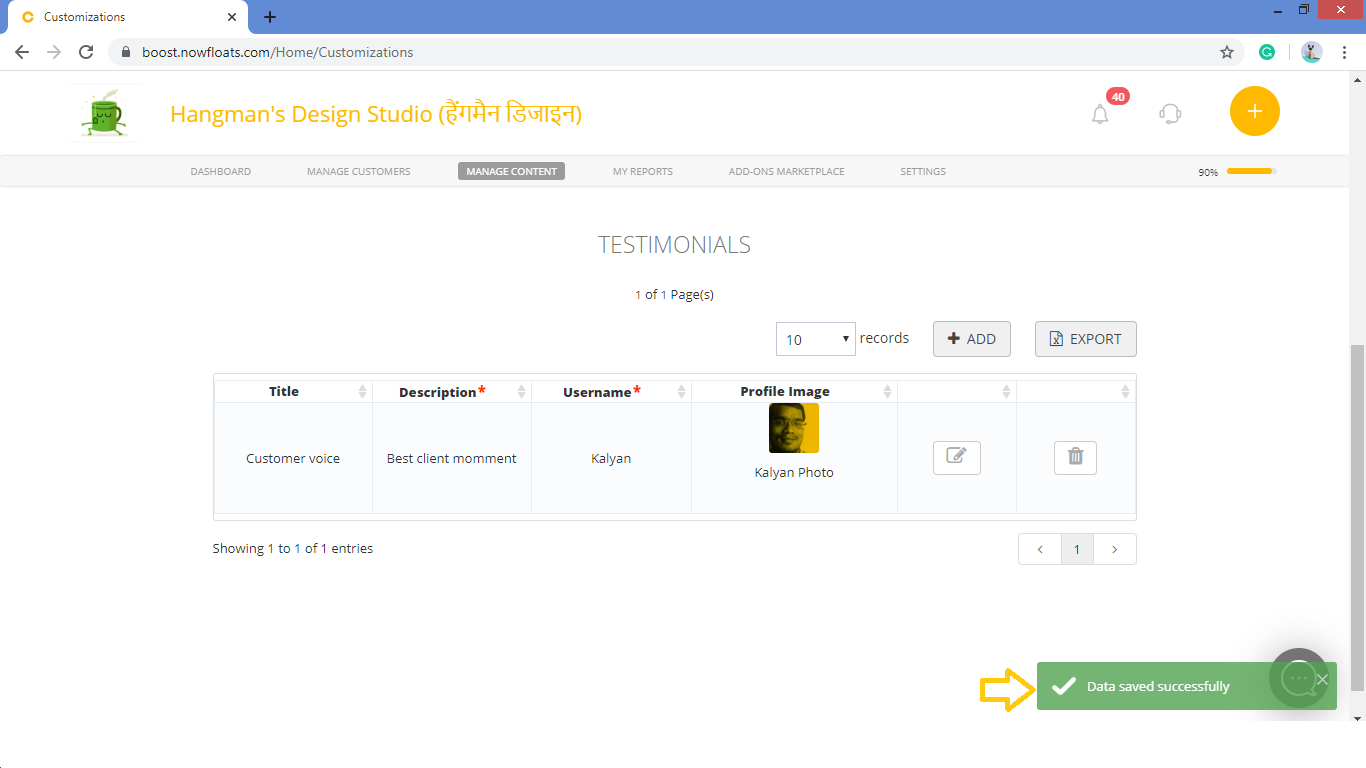The image size is (1366, 768).
Task: Open the My Reports menu
Action: pos(643,171)
